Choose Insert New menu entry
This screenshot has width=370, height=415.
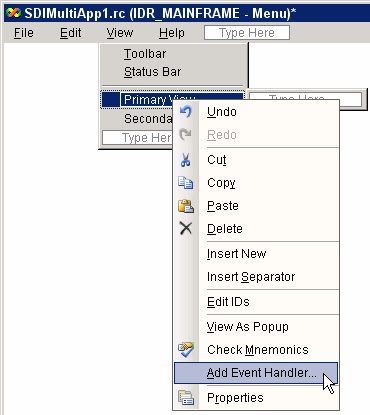pyautogui.click(x=256, y=254)
